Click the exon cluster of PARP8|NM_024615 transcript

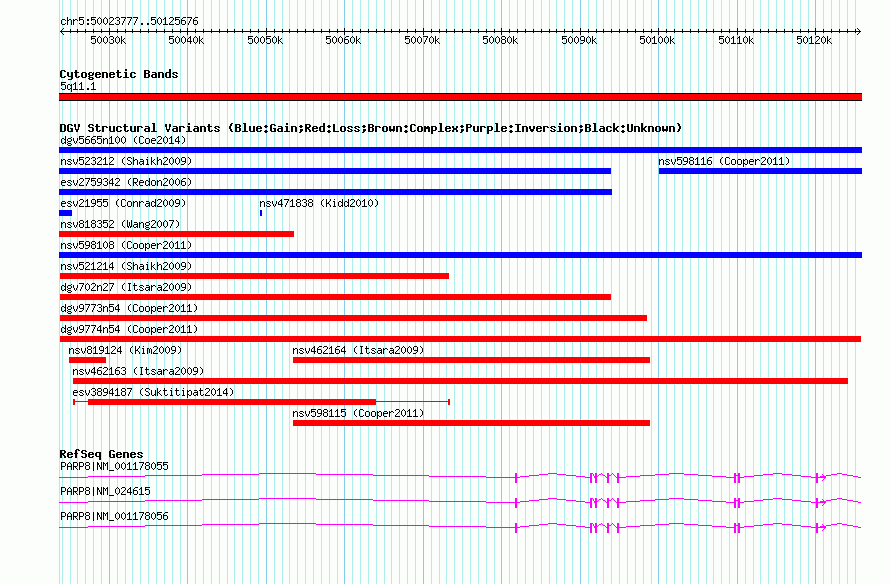click(604, 503)
